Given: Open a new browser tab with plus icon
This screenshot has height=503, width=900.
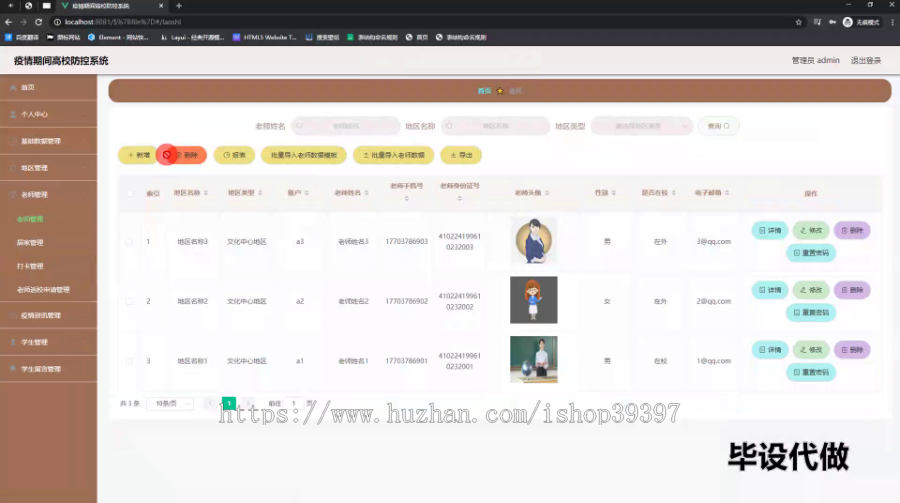Looking at the screenshot, I should click(x=179, y=6).
